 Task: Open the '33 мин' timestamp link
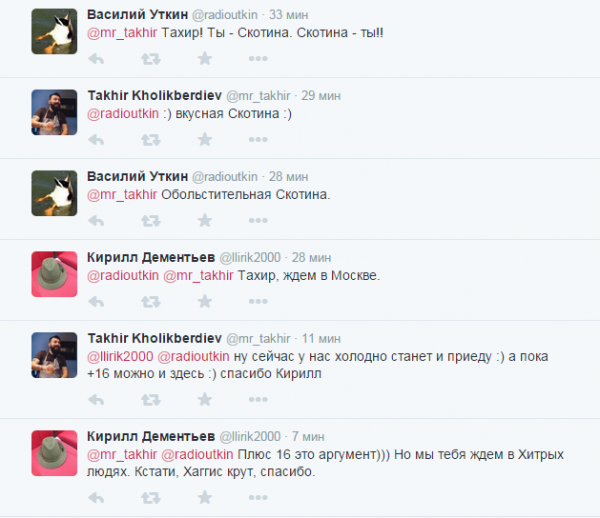click(289, 15)
